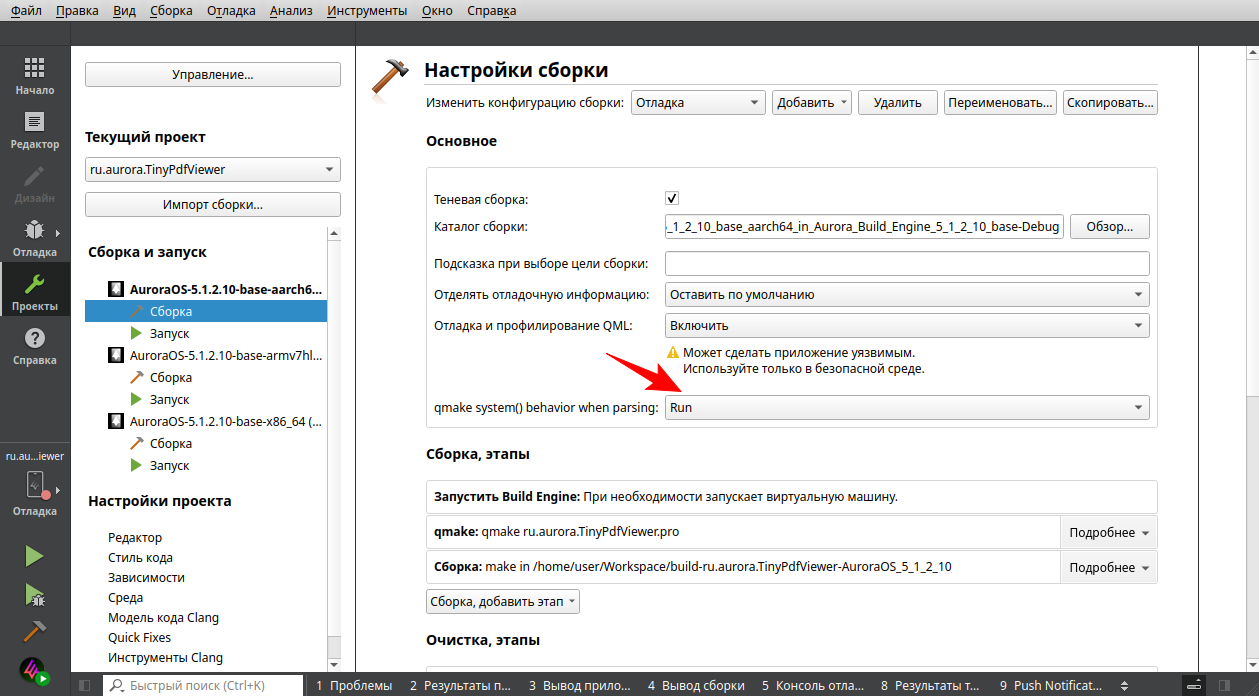This screenshot has height=696, width=1259.
Task: Uncheck Теневая сборка
Action: point(671,198)
